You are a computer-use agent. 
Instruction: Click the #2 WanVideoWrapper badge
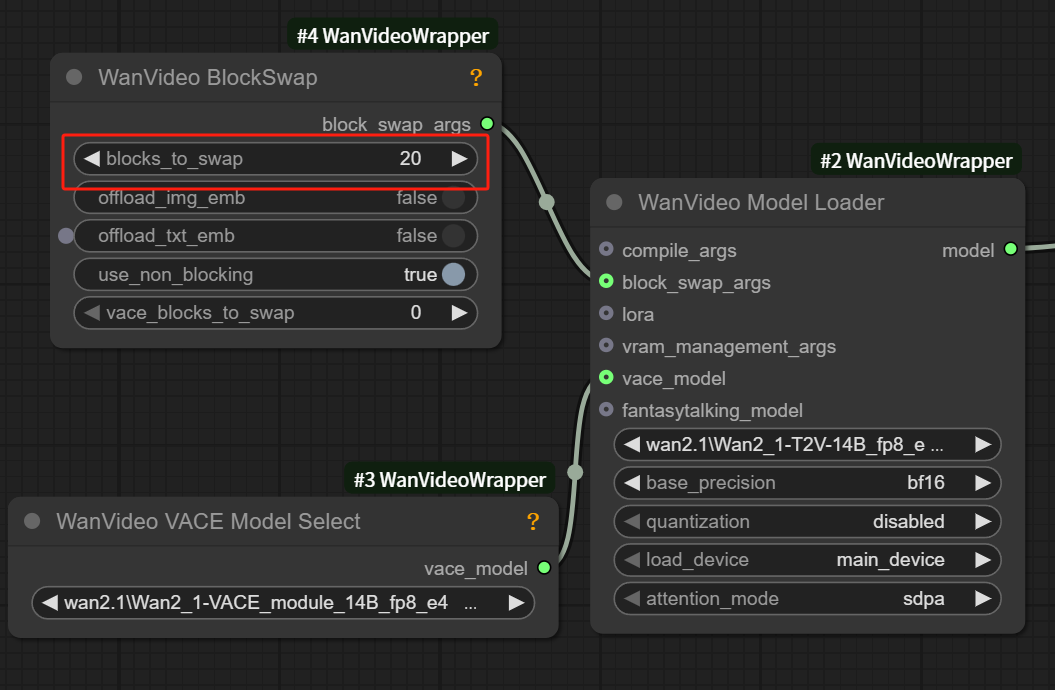916,161
